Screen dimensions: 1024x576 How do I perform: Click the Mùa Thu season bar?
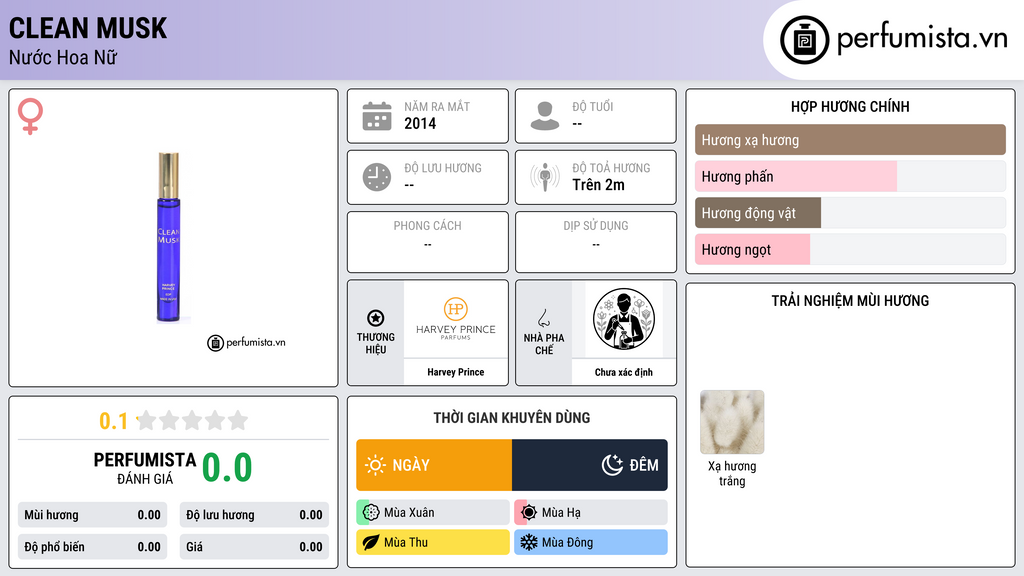click(433, 542)
